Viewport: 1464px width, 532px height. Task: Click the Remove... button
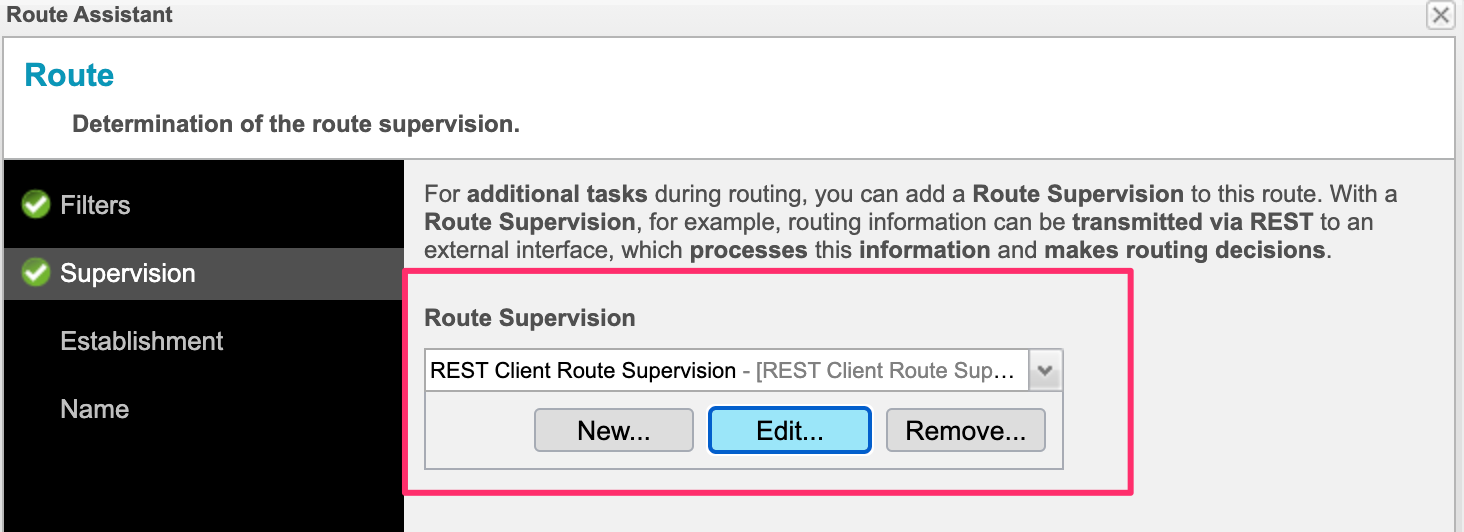[966, 430]
